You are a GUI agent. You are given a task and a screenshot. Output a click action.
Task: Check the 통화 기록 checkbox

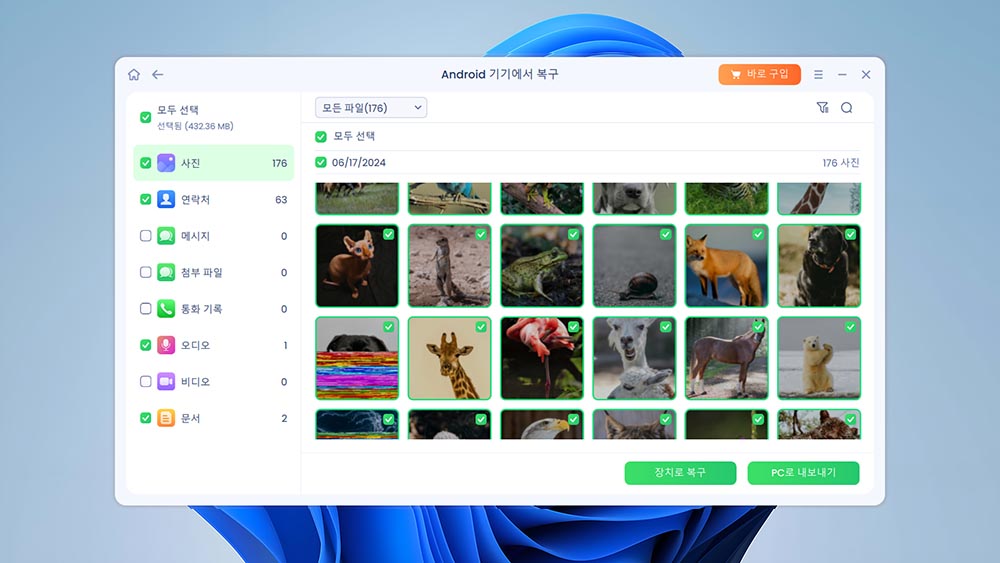coord(145,309)
